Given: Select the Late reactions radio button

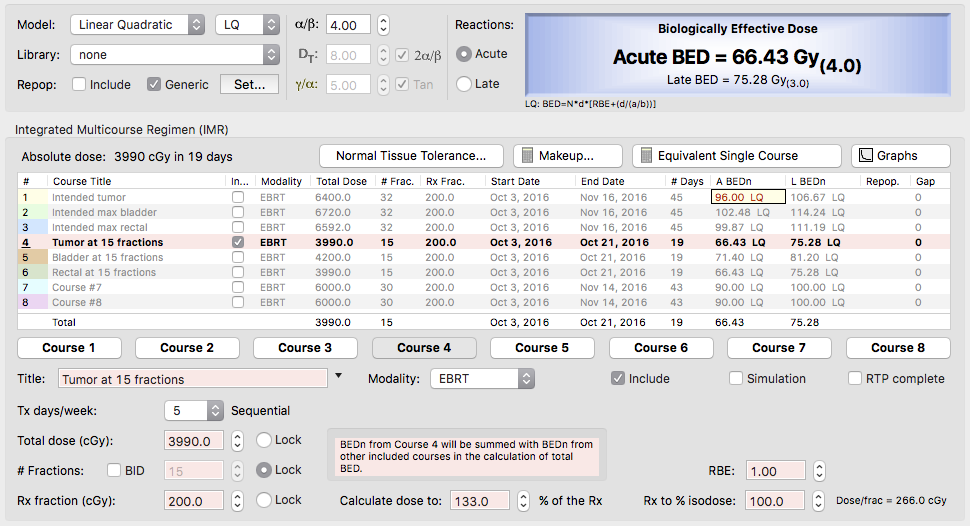Looking at the screenshot, I should point(464,84).
